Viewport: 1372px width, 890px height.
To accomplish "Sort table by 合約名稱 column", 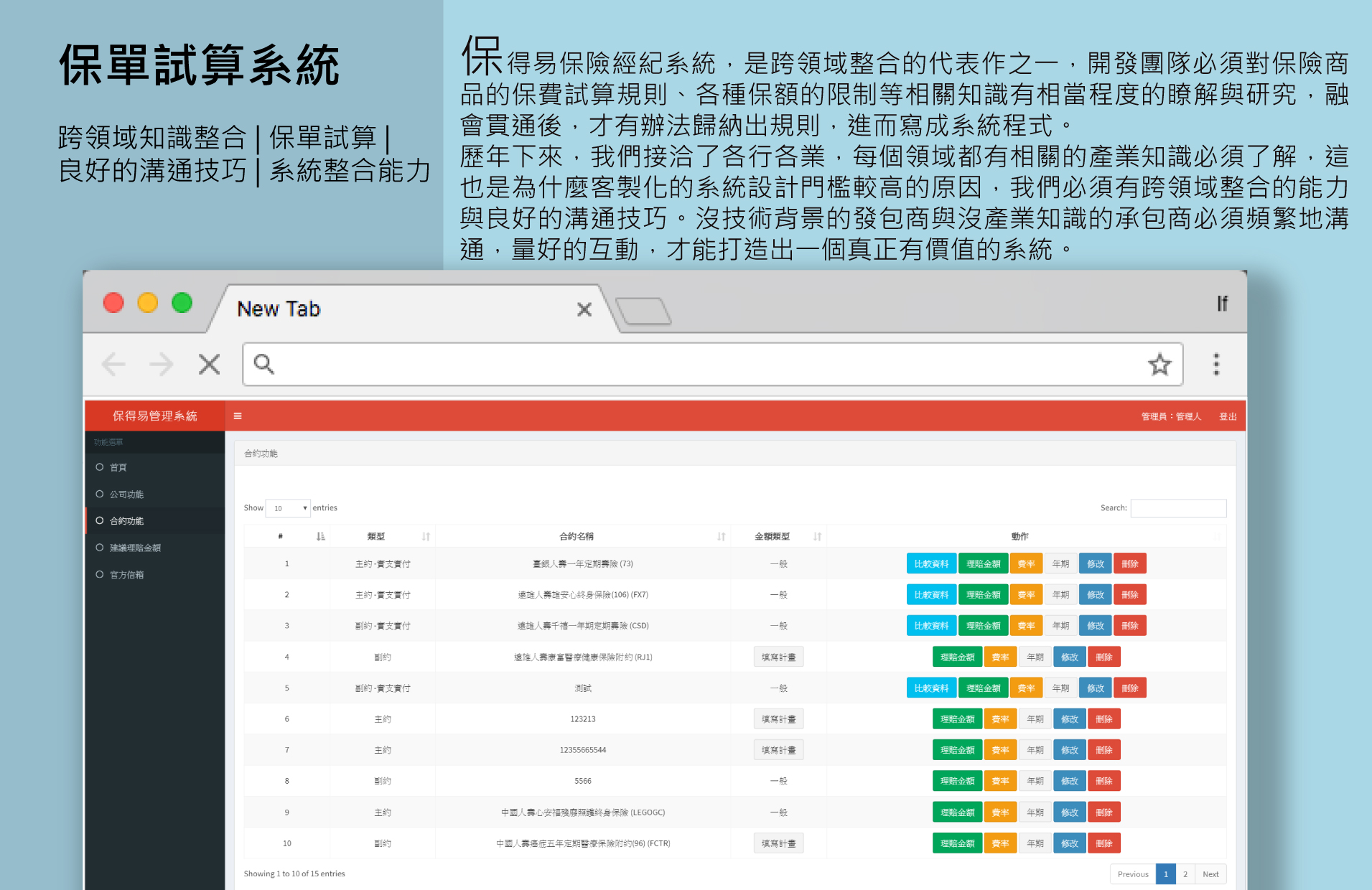I will 721,536.
